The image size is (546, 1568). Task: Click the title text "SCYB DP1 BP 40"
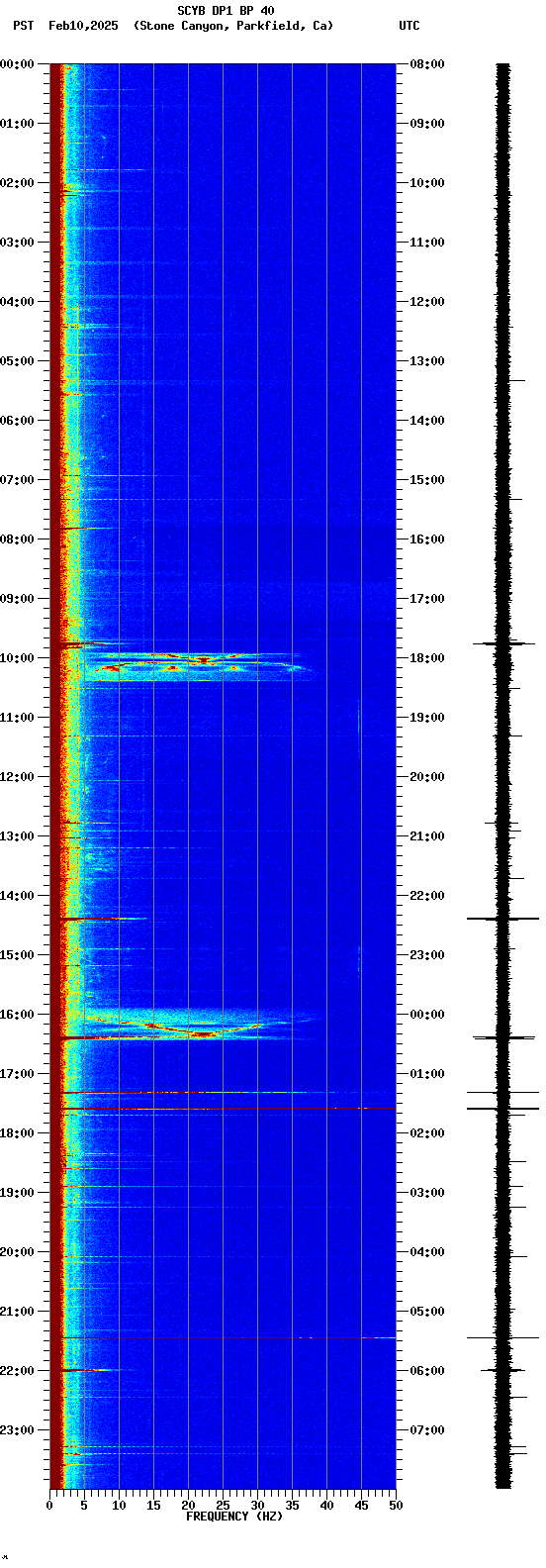[226, 11]
